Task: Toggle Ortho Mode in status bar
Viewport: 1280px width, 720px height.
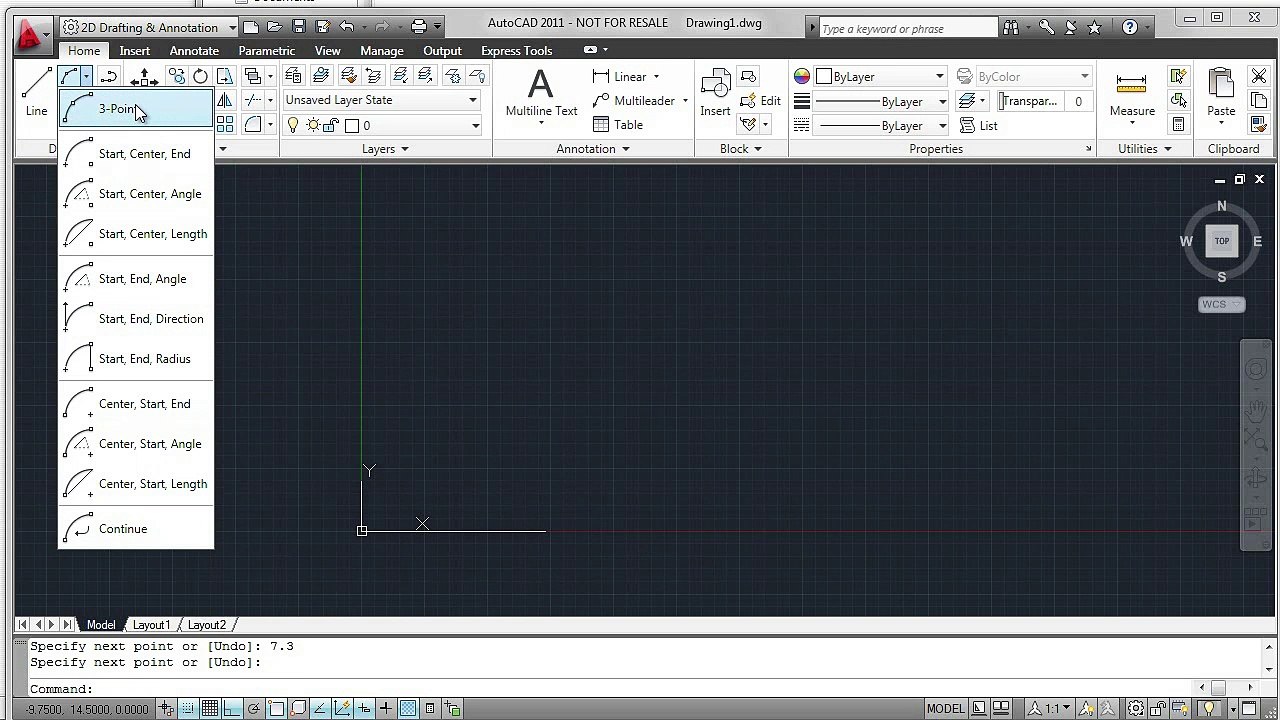Action: click(x=232, y=709)
